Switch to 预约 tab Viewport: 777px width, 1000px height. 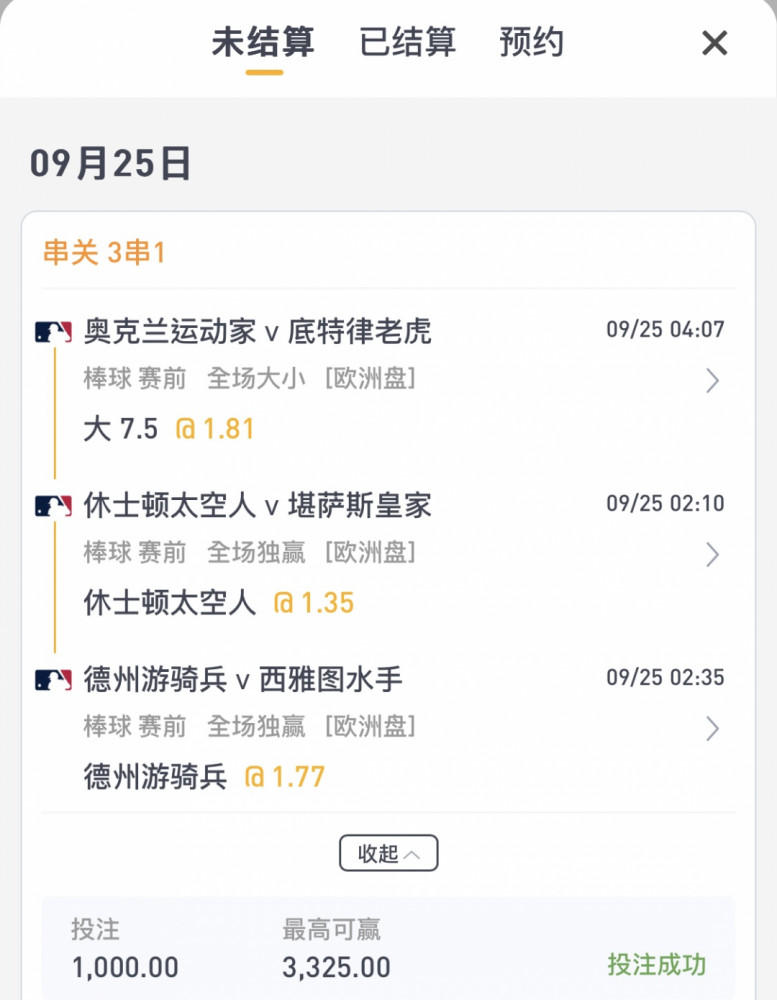click(x=531, y=43)
